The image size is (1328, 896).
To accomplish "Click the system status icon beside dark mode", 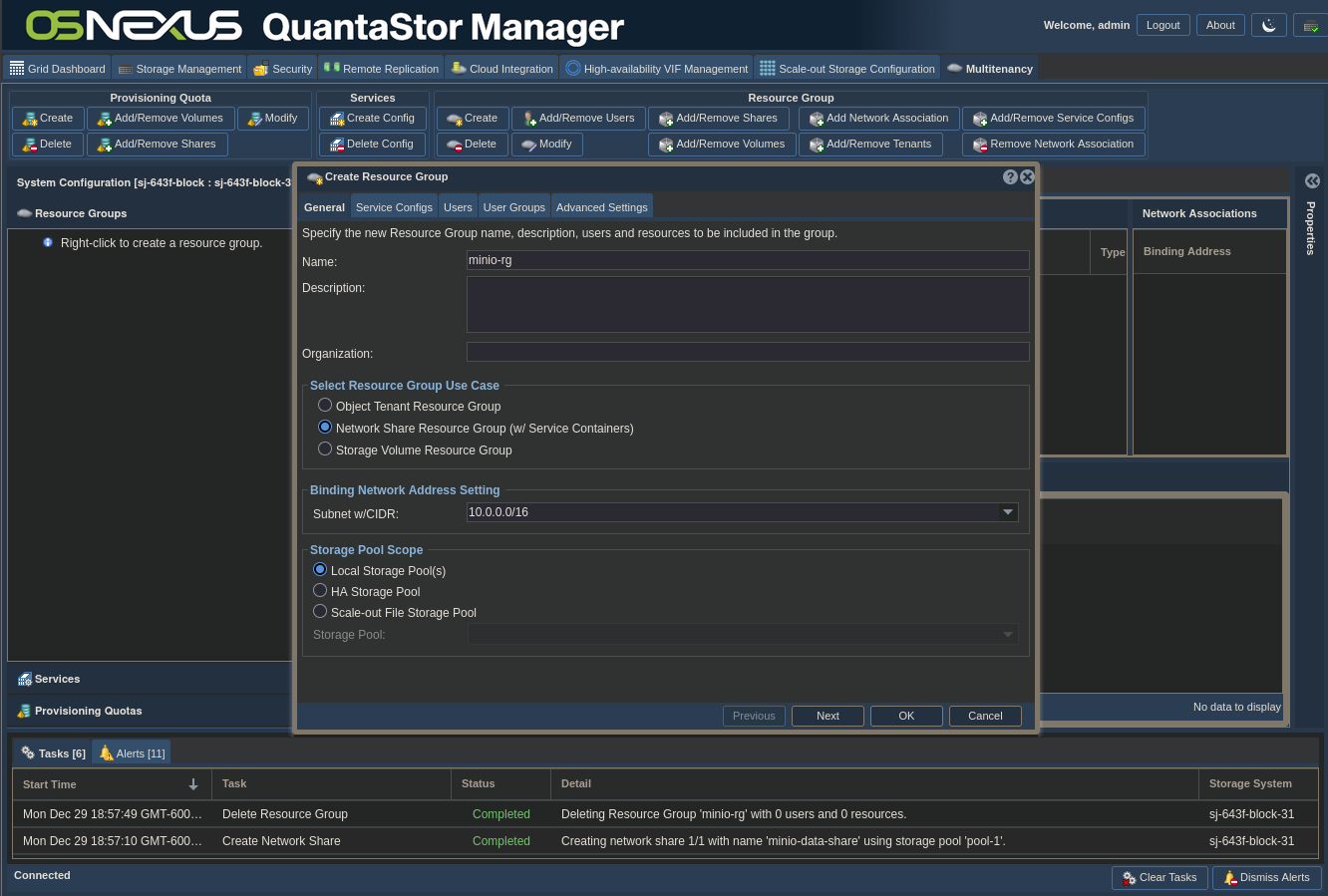I will point(1310,25).
